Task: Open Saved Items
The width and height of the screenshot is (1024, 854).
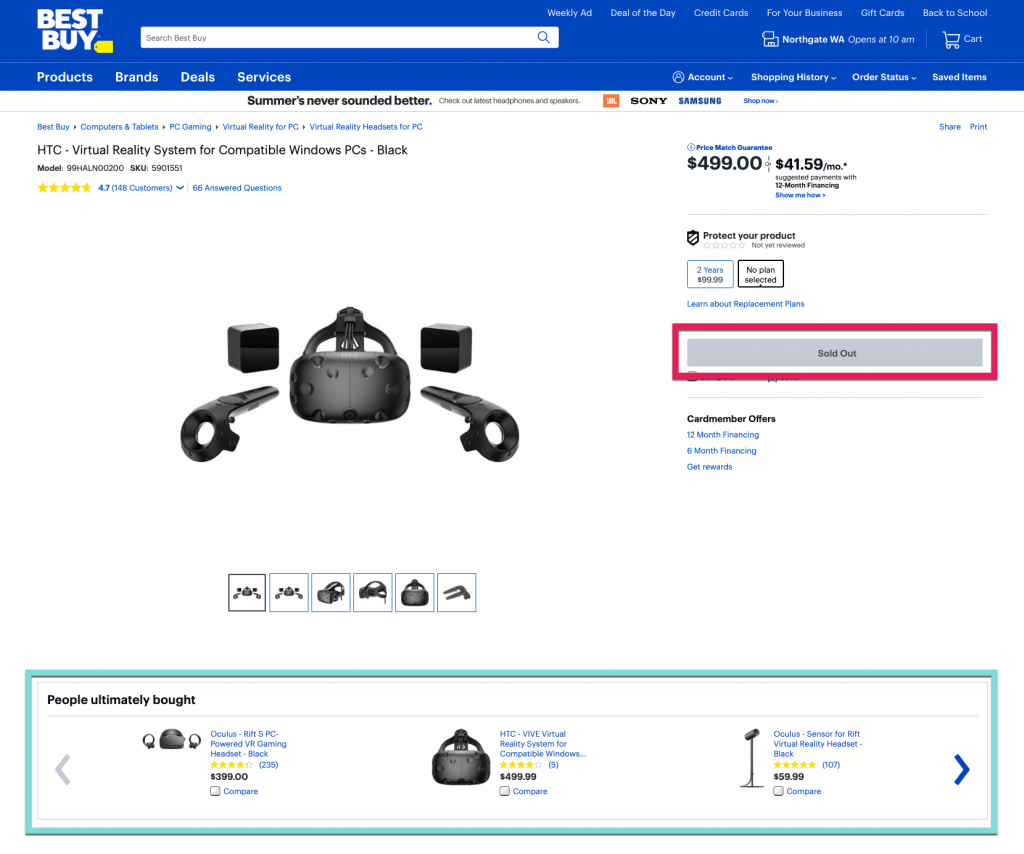Action: pyautogui.click(x=959, y=77)
